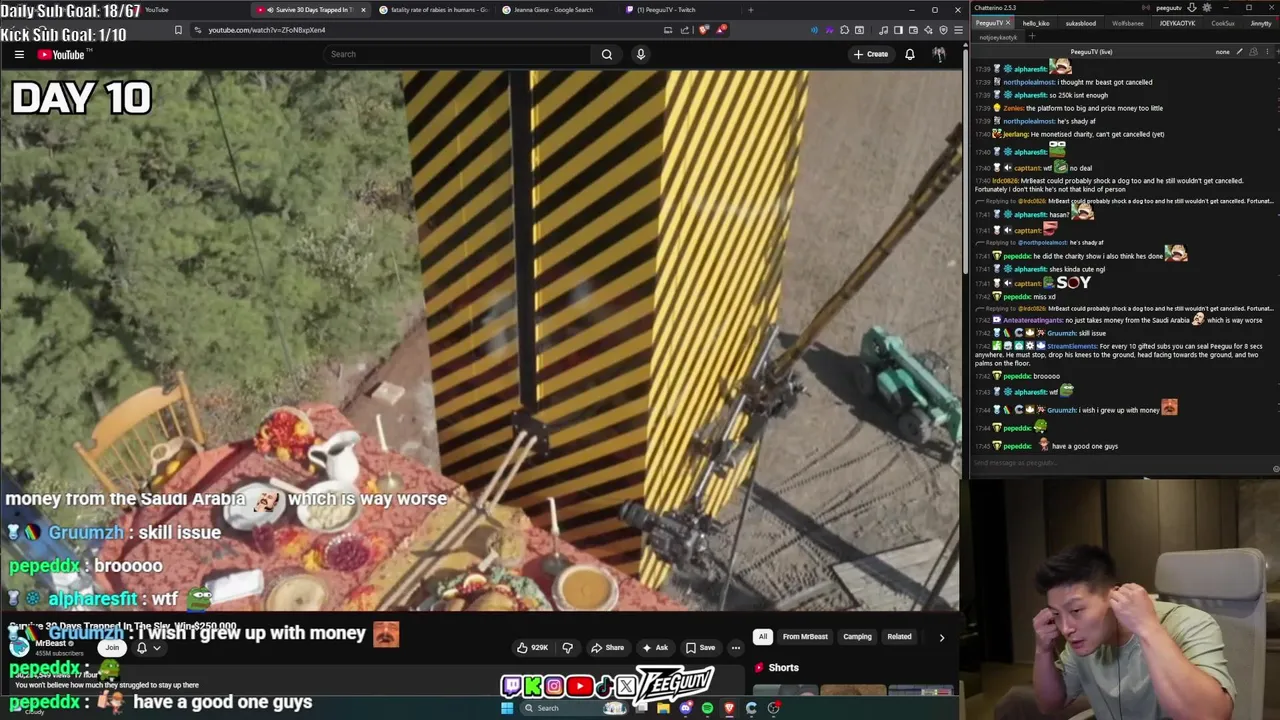
Task: Open Brave VPN shield icon
Action: [943, 30]
